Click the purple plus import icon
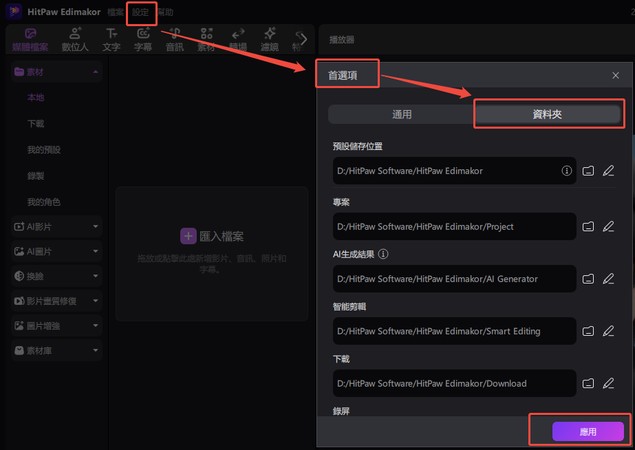 click(x=188, y=236)
